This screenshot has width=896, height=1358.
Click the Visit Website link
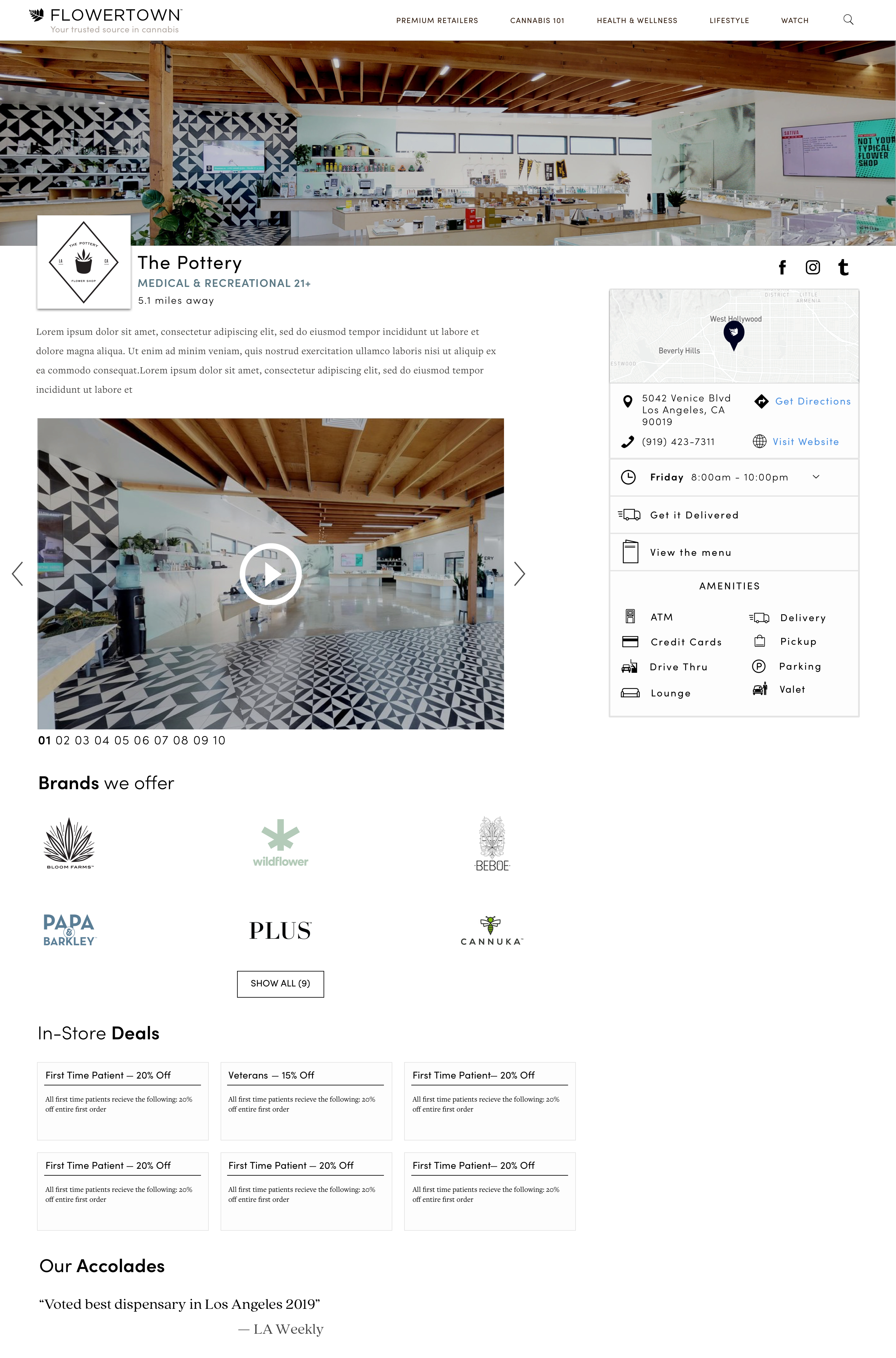[x=805, y=442]
